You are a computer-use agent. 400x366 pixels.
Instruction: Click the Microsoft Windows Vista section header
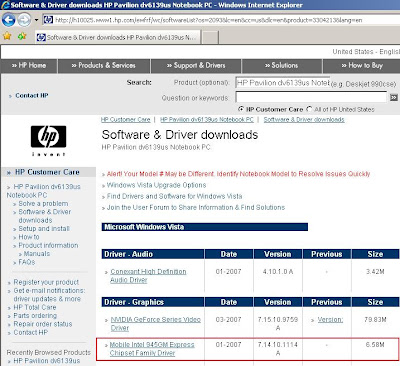(204, 227)
